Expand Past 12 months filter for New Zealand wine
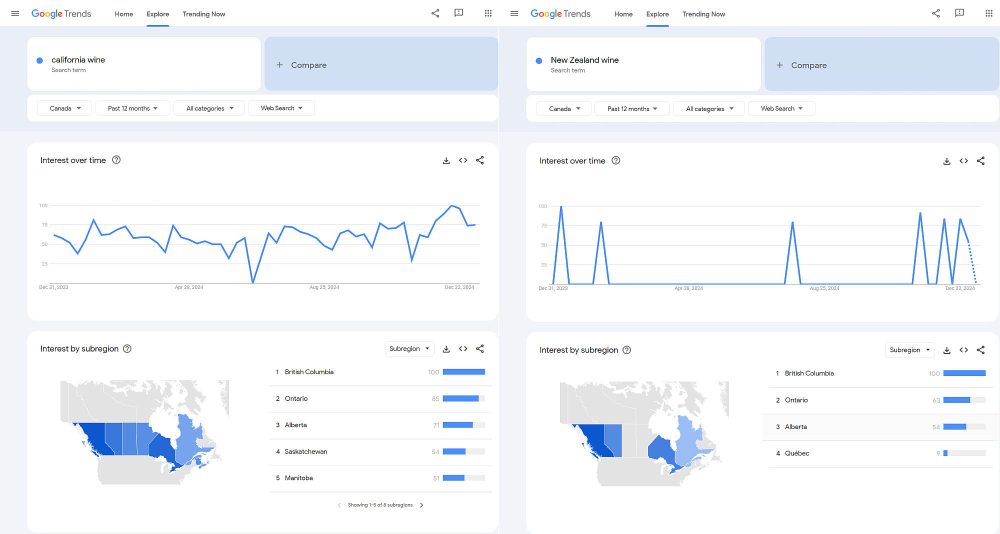This screenshot has width=1000, height=534. [631, 109]
